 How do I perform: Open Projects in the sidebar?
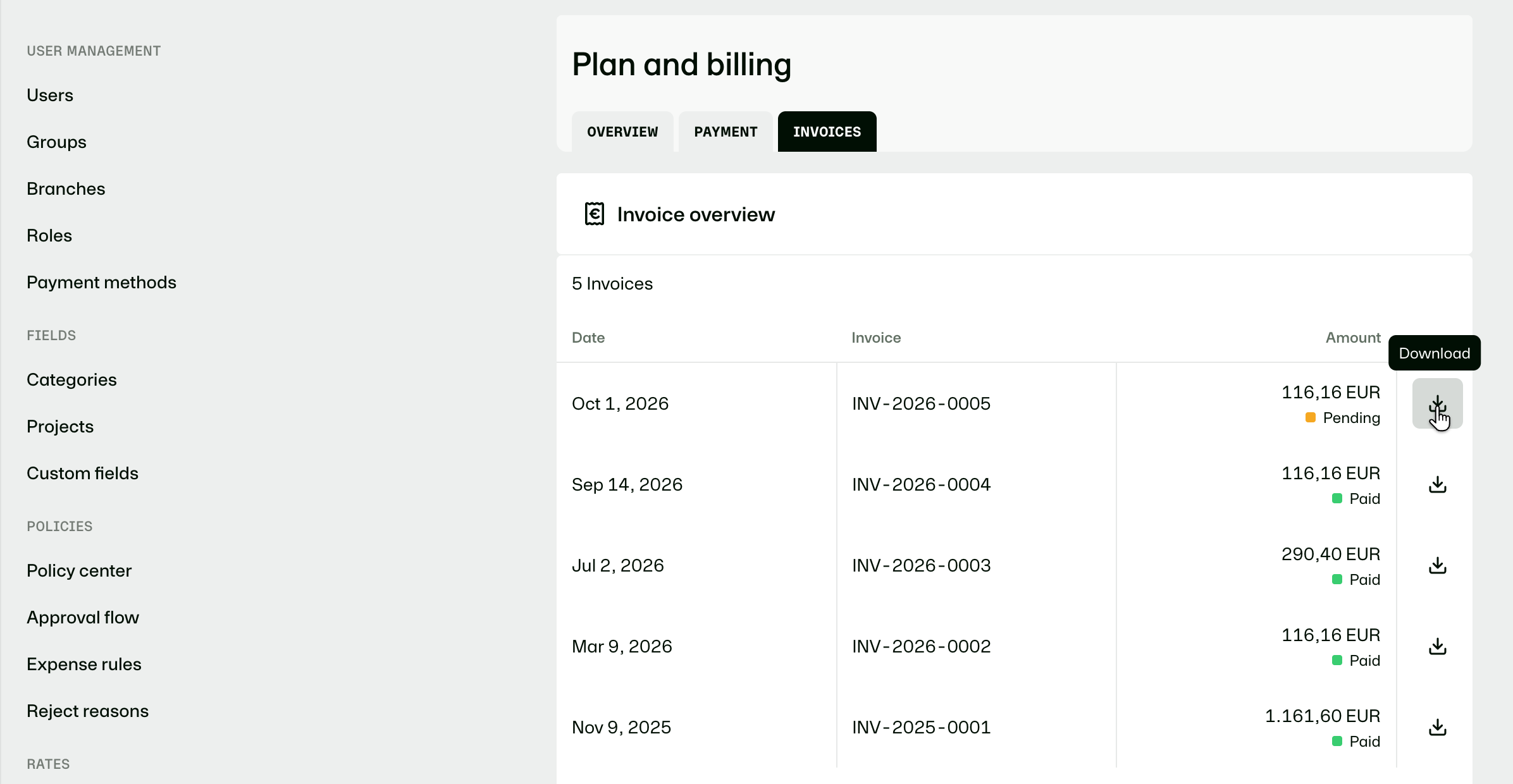coord(60,426)
